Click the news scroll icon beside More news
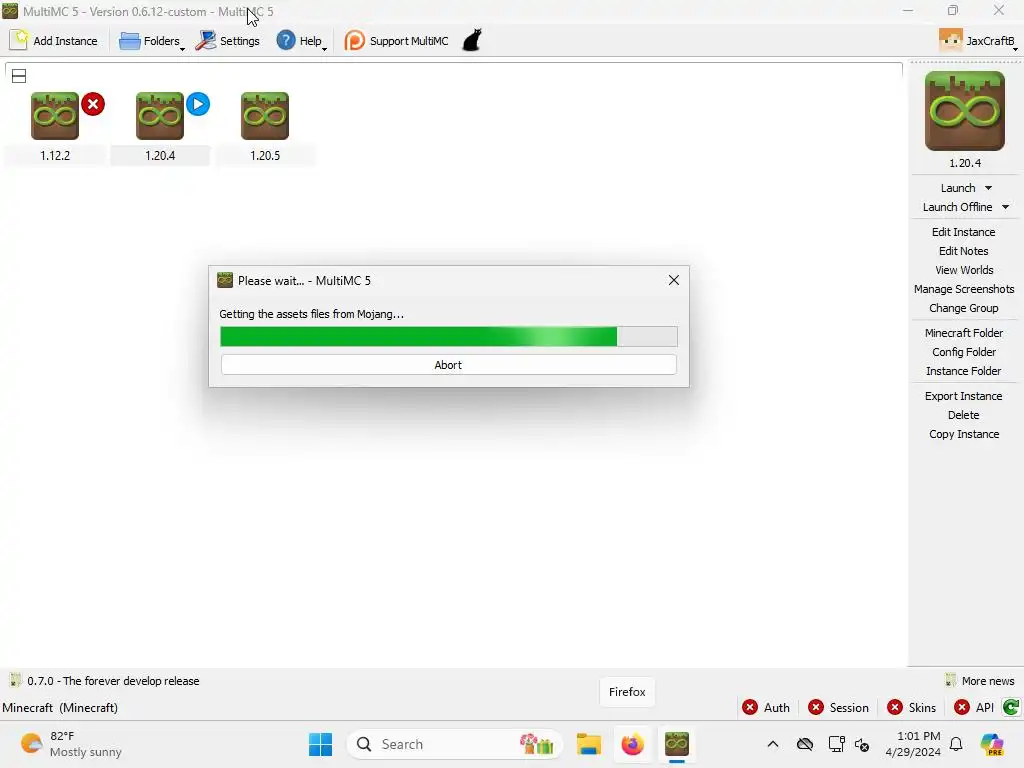Screen dimensions: 1024x768 (x=950, y=680)
